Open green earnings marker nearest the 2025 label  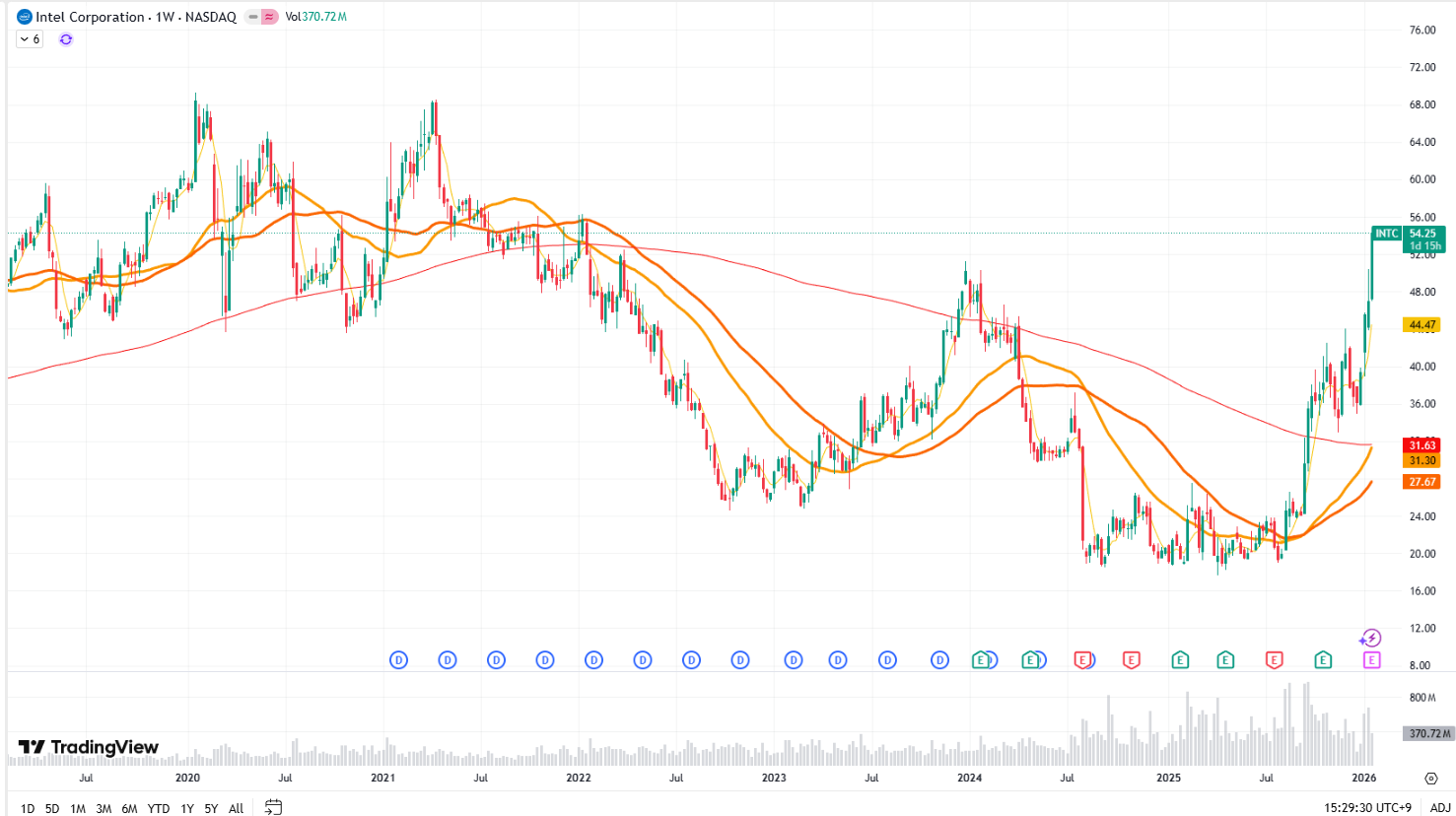[1180, 660]
